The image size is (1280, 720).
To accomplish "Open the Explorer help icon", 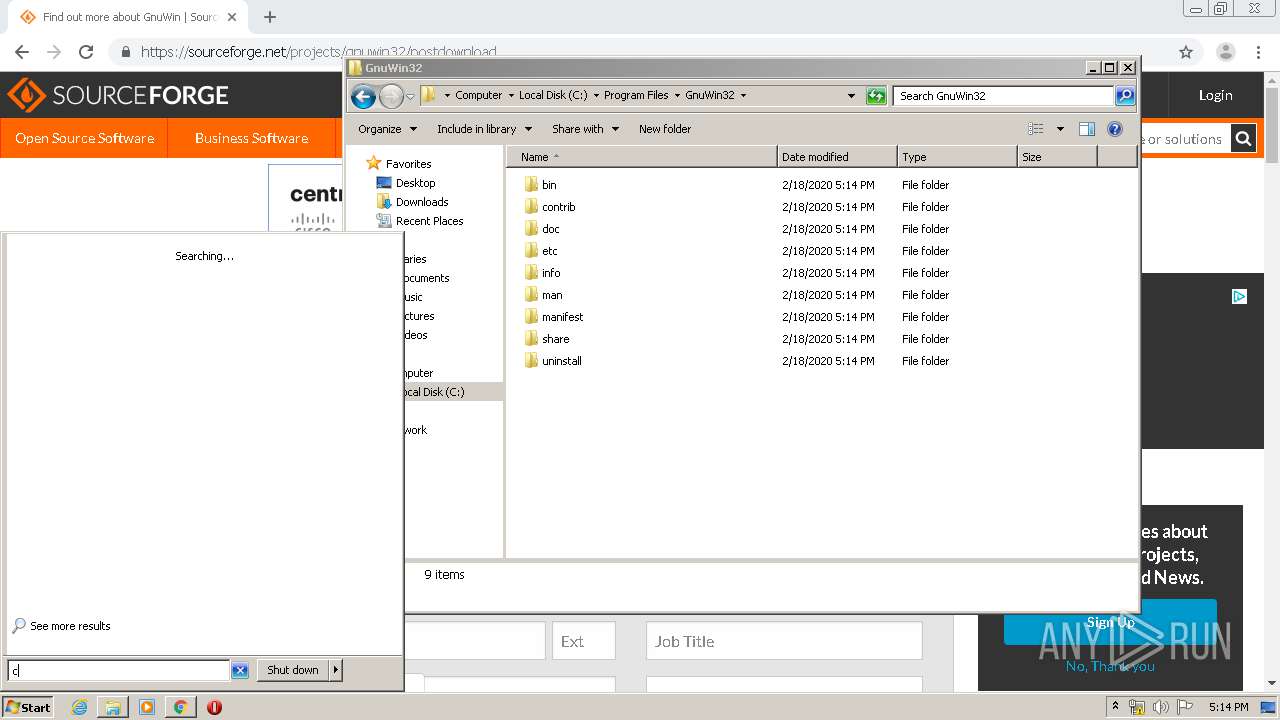I will coord(1115,129).
